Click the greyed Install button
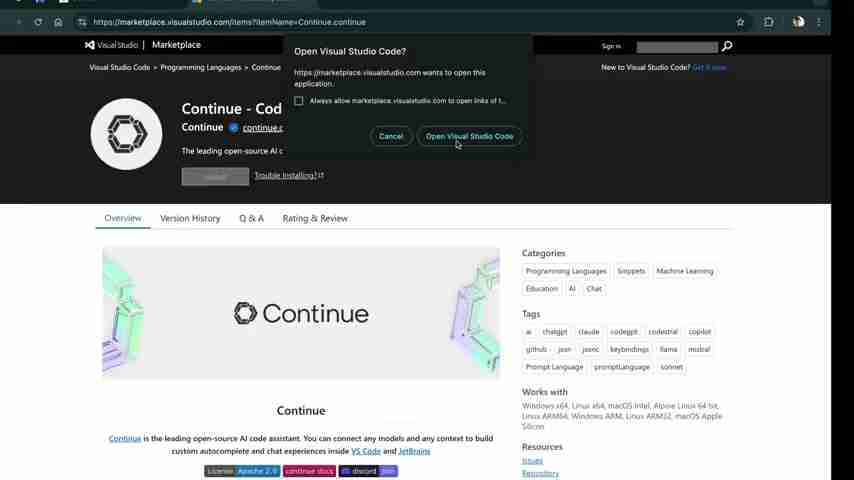Screen dimensions: 854x480 [215, 177]
